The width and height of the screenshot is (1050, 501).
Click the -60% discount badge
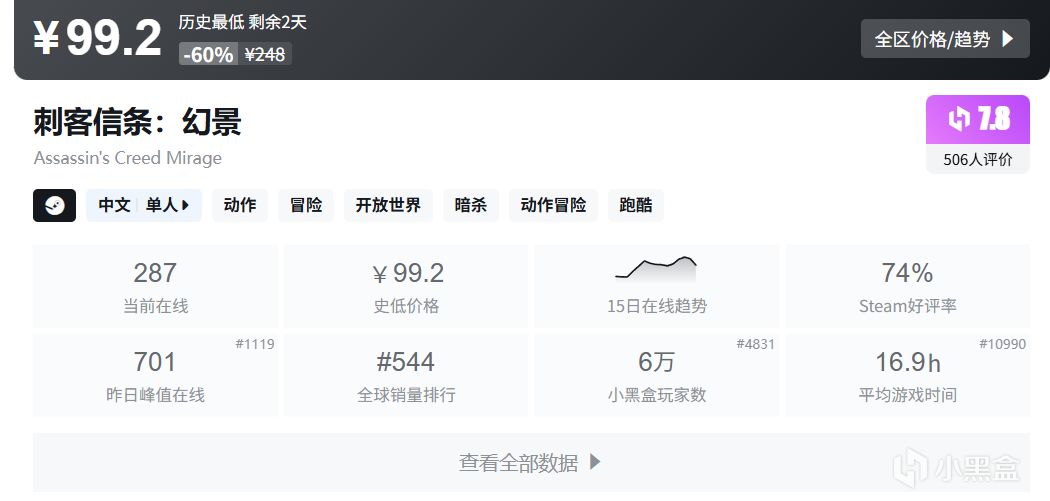click(x=208, y=54)
